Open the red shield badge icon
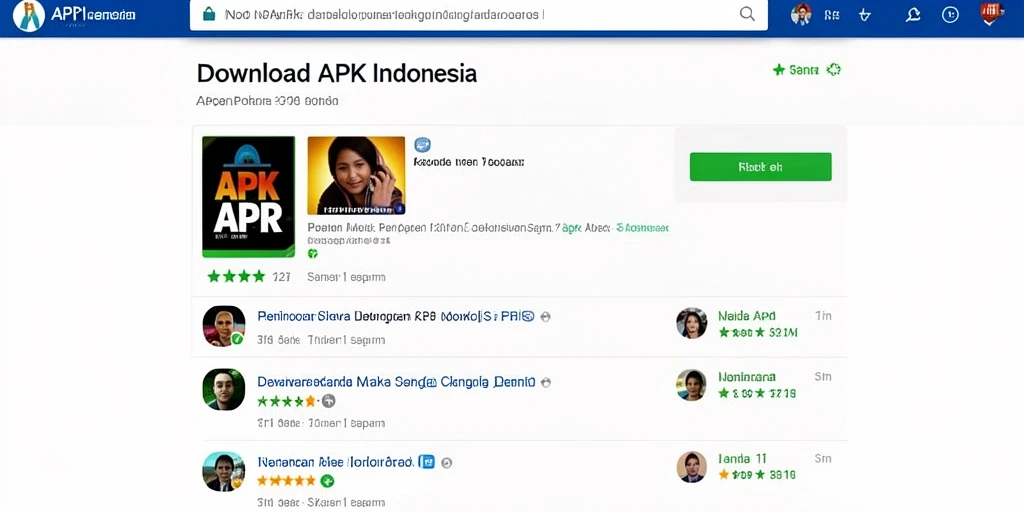This screenshot has height=512, width=1024. coord(991,14)
